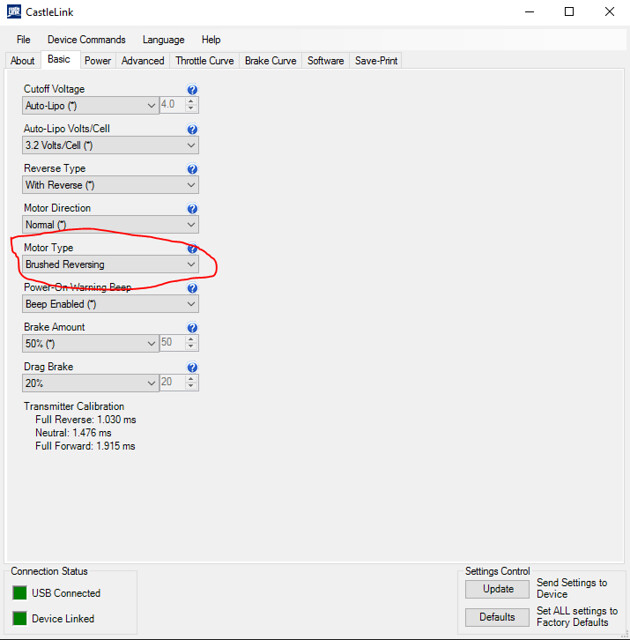The width and height of the screenshot is (630, 640).
Task: Click the USB Connected green indicator
Action: (19, 593)
